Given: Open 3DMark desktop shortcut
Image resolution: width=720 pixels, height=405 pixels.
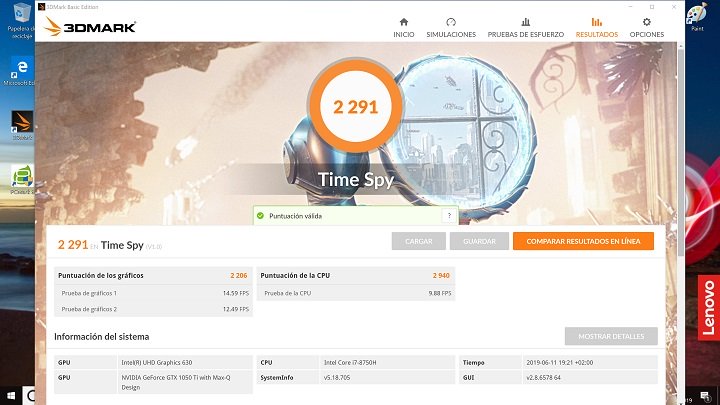Looking at the screenshot, I should tap(17, 123).
